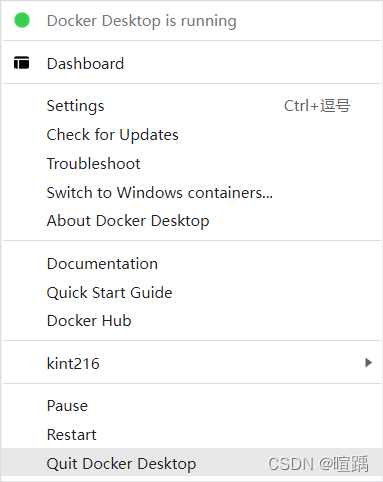Restart Docker Desktop
This screenshot has width=383, height=482.
tap(192, 434)
